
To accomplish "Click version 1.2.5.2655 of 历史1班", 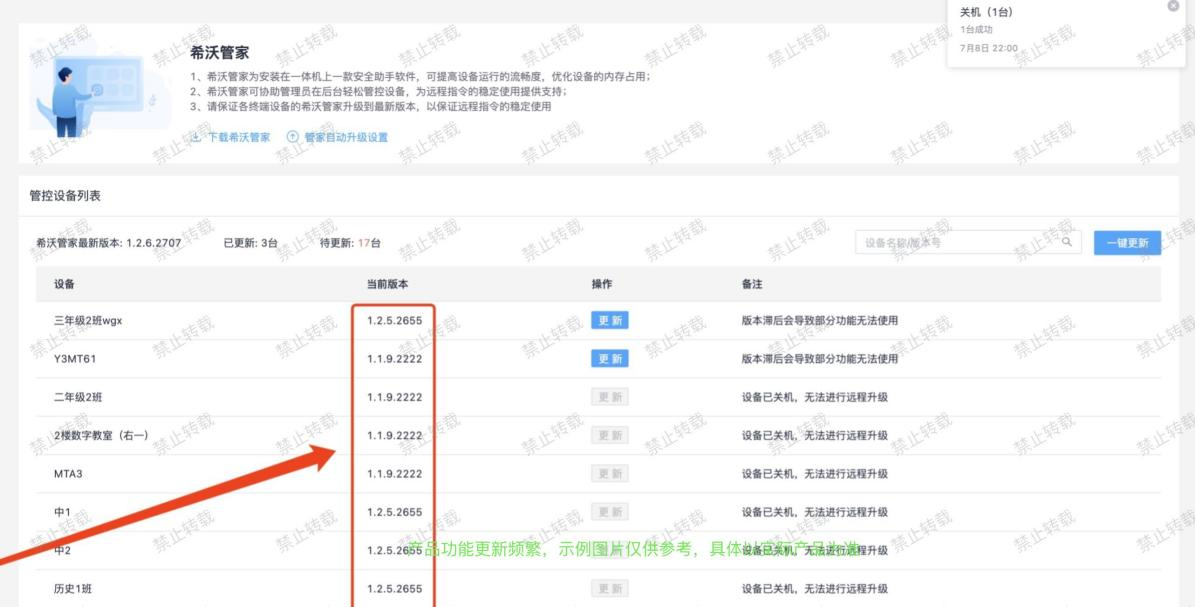I will (x=394, y=588).
